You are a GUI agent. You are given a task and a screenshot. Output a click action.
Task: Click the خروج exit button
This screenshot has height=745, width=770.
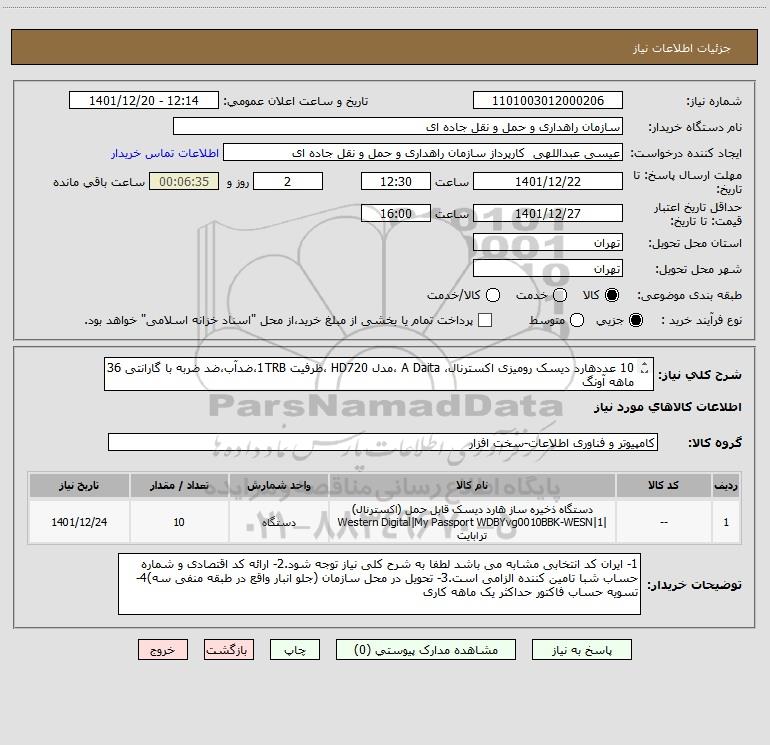(x=163, y=650)
